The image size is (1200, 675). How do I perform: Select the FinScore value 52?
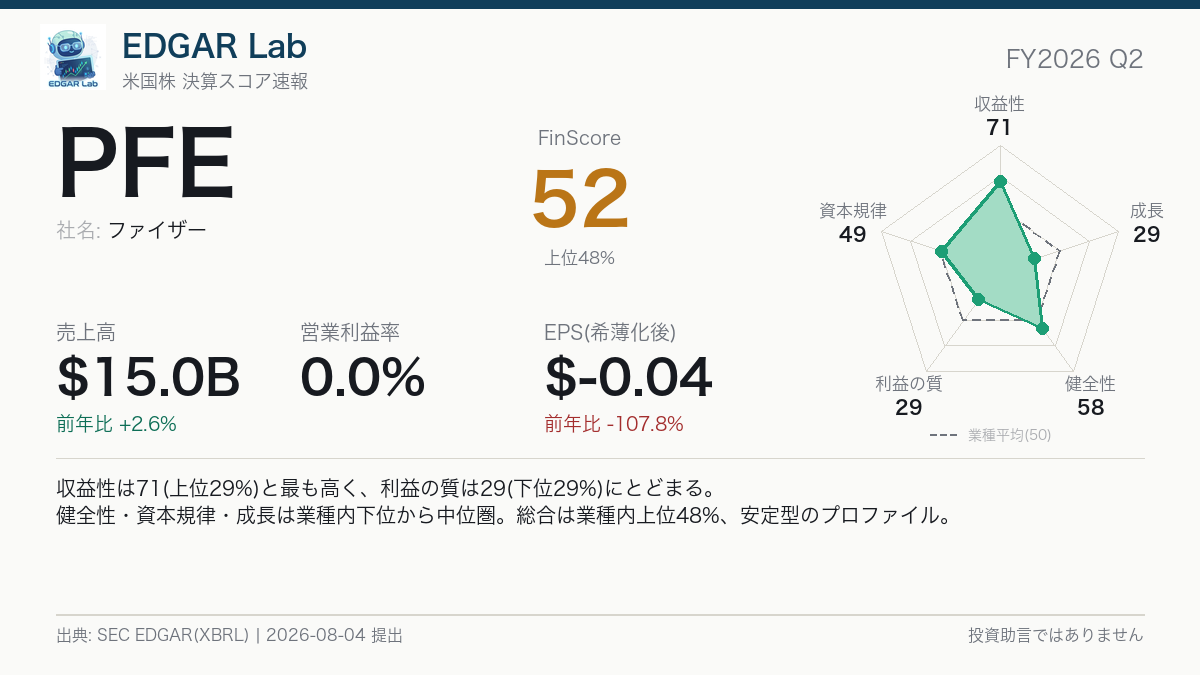tap(580, 198)
